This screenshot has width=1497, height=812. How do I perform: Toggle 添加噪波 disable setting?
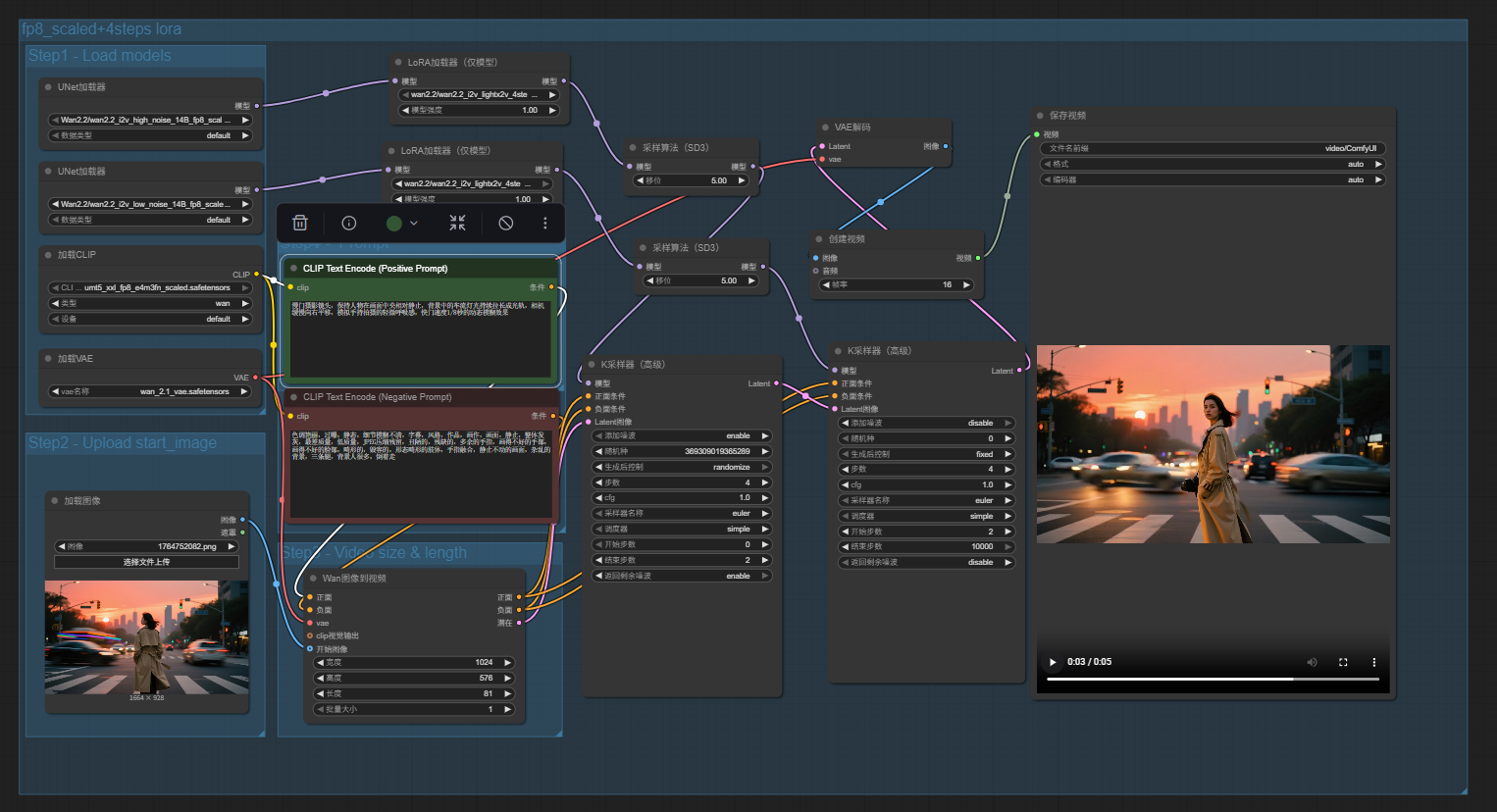click(926, 424)
